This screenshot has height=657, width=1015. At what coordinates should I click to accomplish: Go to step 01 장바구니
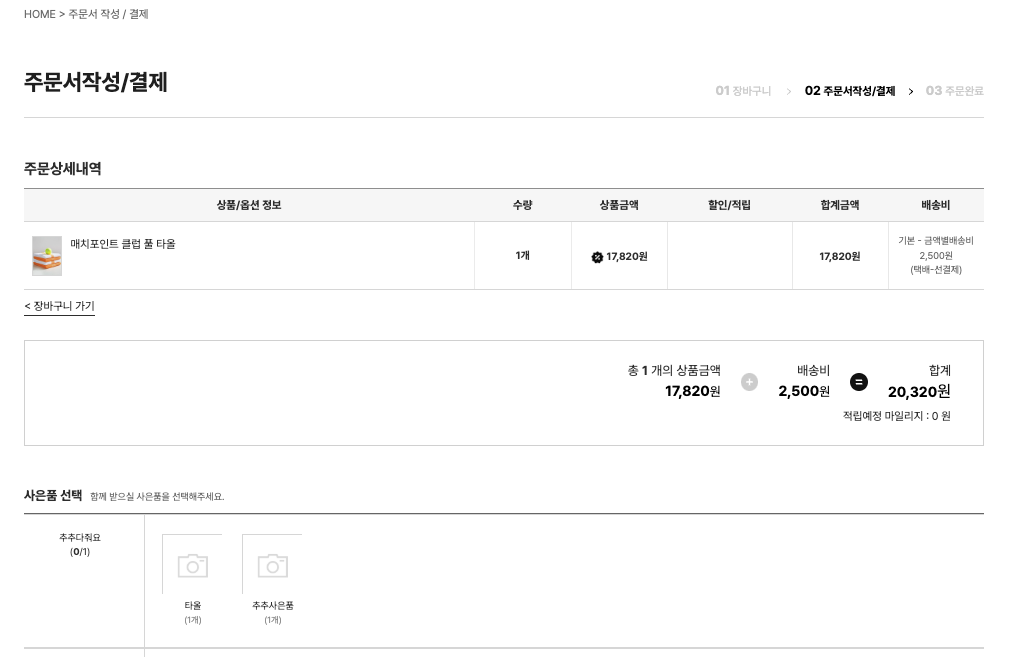coord(743,91)
